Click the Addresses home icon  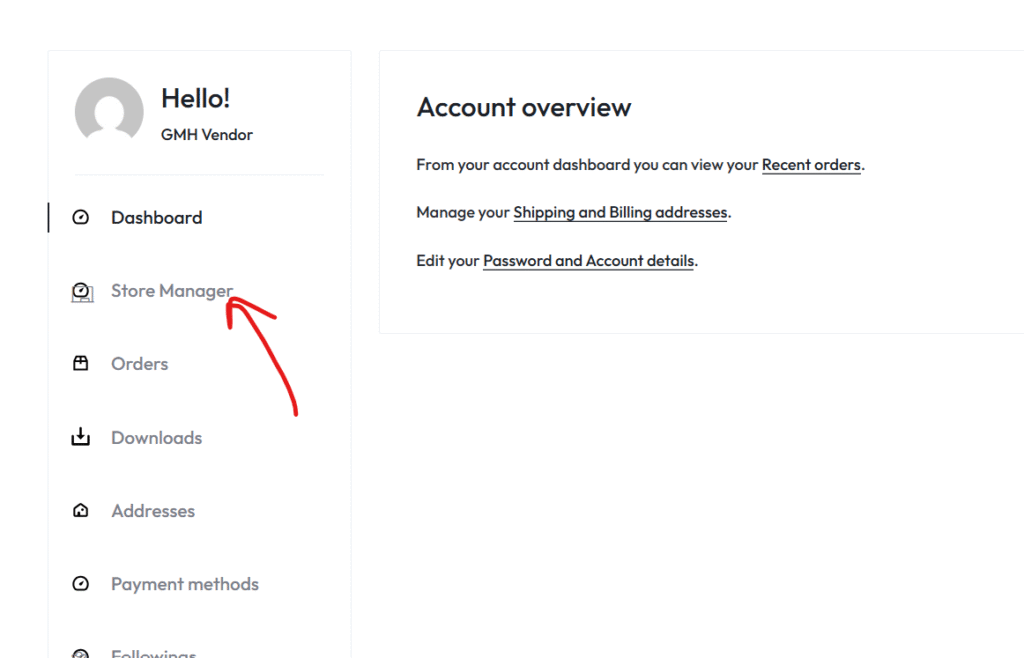click(x=81, y=511)
